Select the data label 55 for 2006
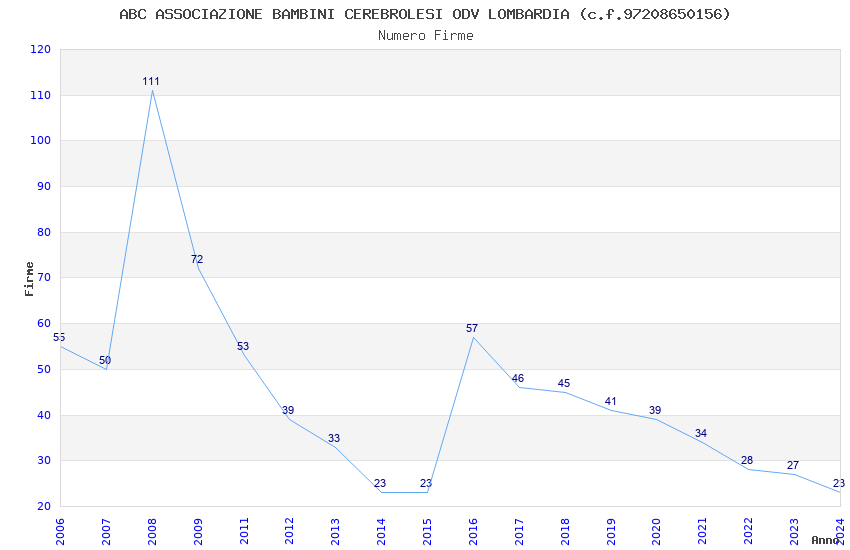This screenshot has height=550, width=850. pos(59,337)
